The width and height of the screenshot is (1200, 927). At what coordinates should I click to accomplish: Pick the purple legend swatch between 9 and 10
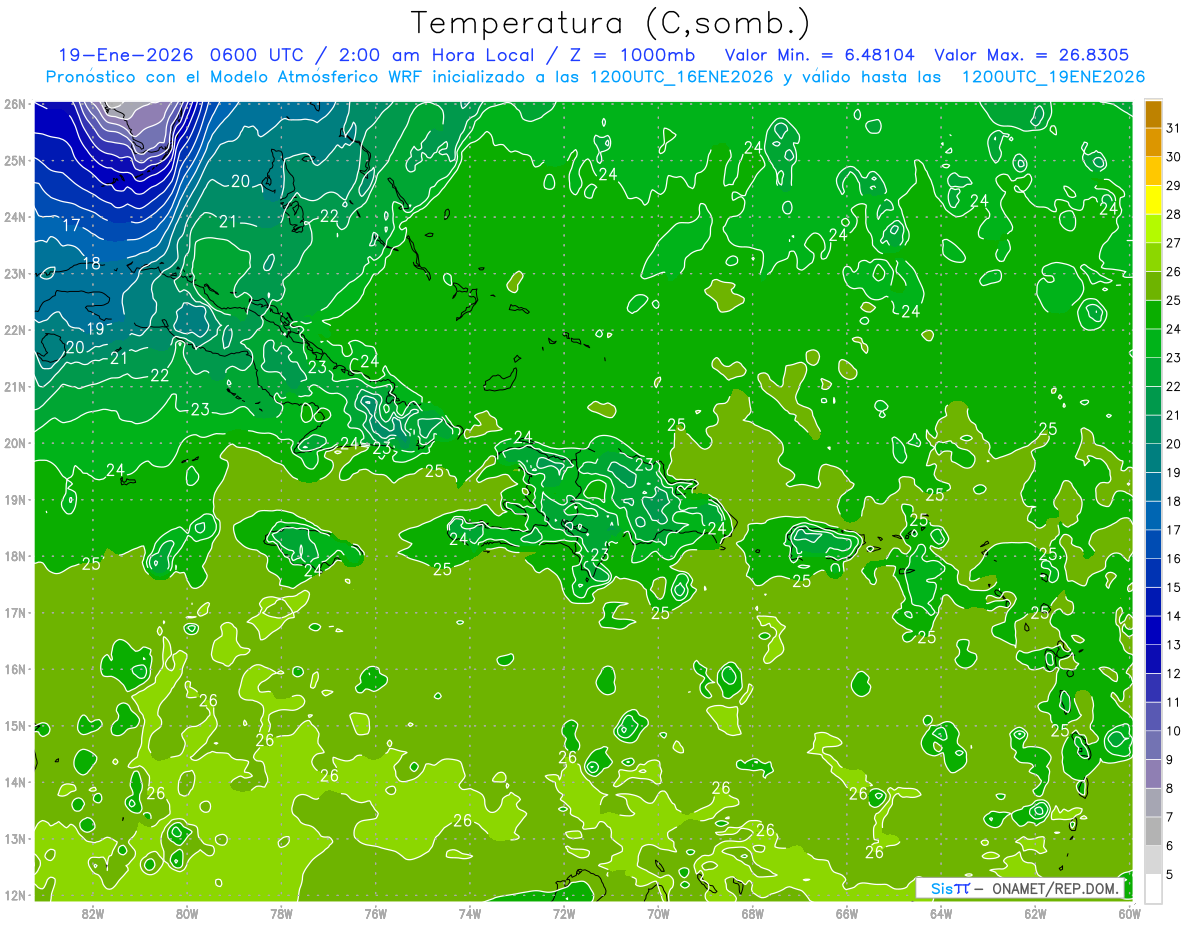pos(1153,745)
